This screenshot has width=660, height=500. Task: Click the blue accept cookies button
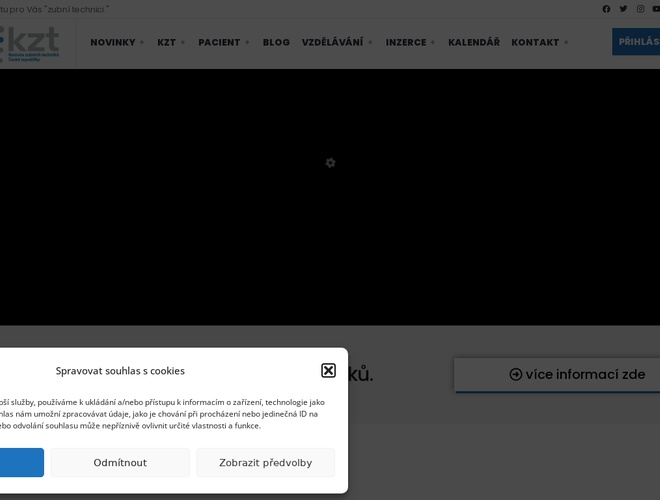[x=20, y=463]
